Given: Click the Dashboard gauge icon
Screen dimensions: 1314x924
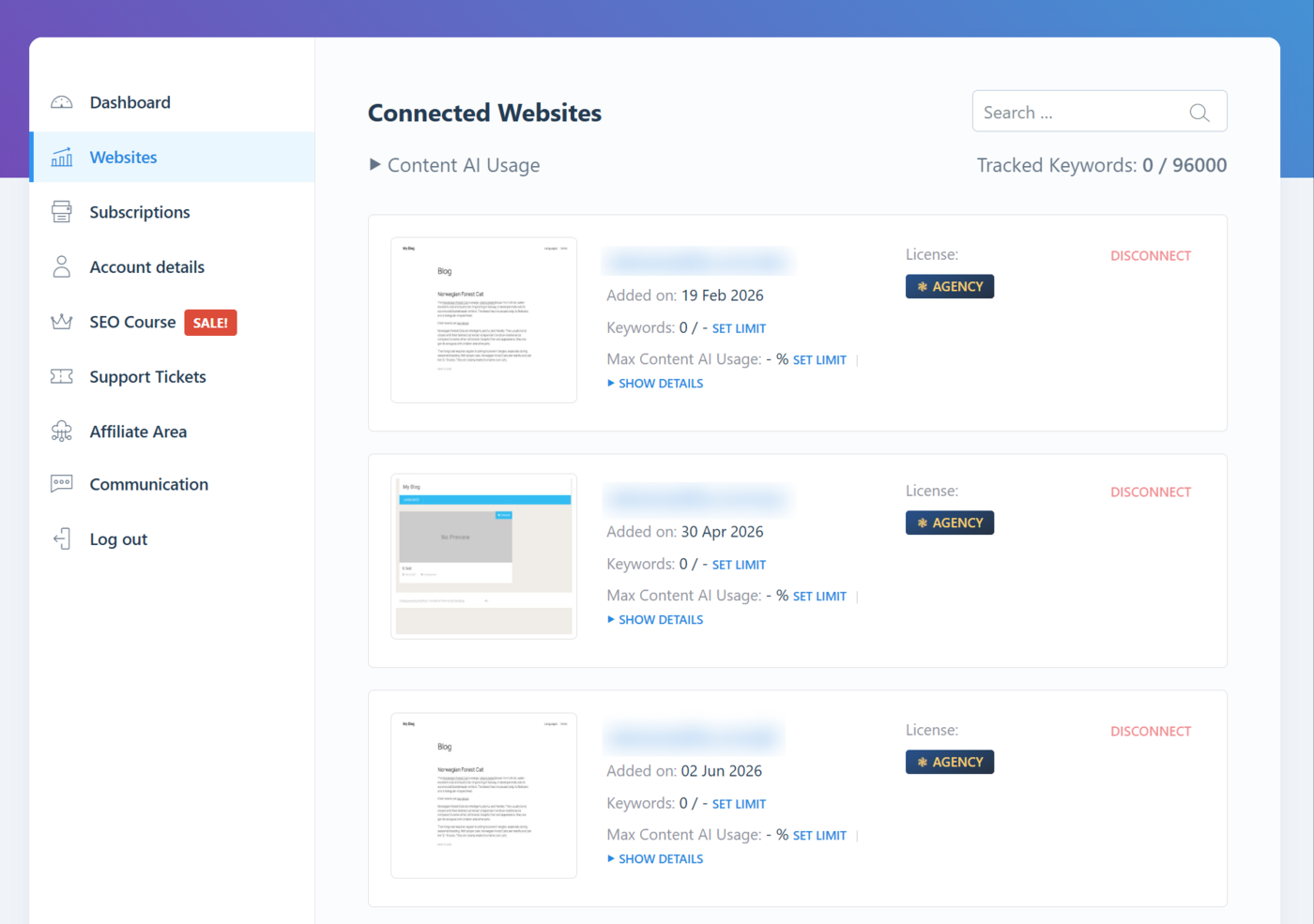Looking at the screenshot, I should (x=62, y=102).
